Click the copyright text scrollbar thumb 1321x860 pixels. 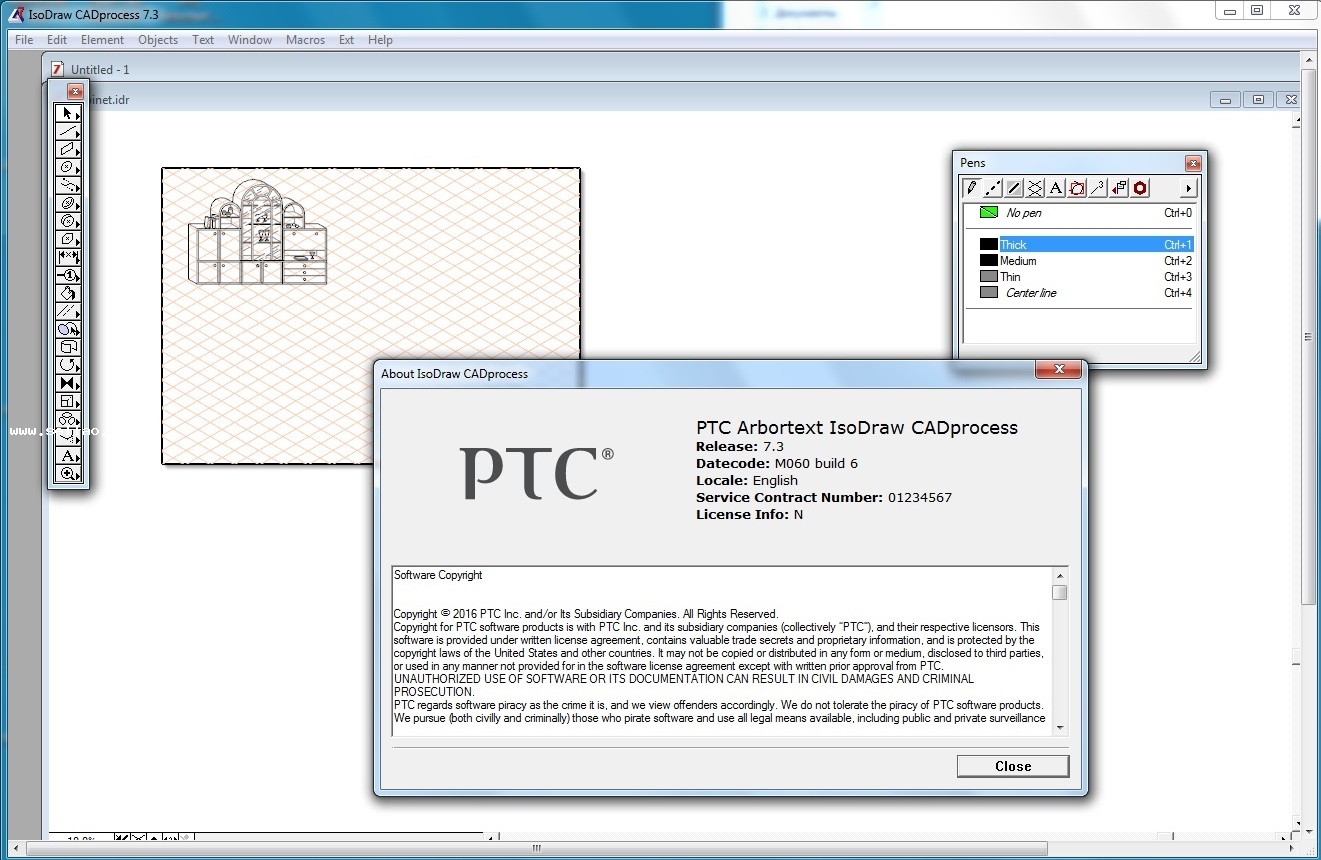(x=1060, y=592)
